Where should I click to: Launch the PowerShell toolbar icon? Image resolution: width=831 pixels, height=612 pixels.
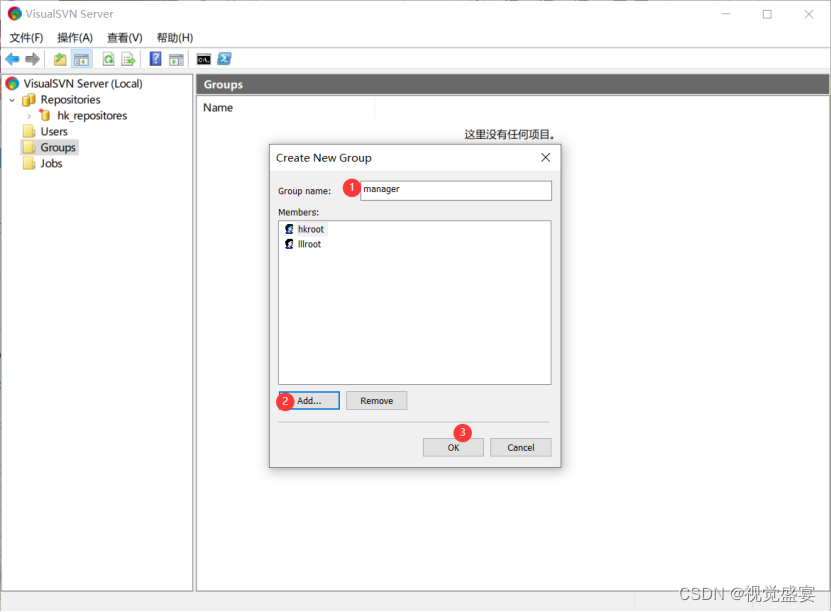point(224,59)
